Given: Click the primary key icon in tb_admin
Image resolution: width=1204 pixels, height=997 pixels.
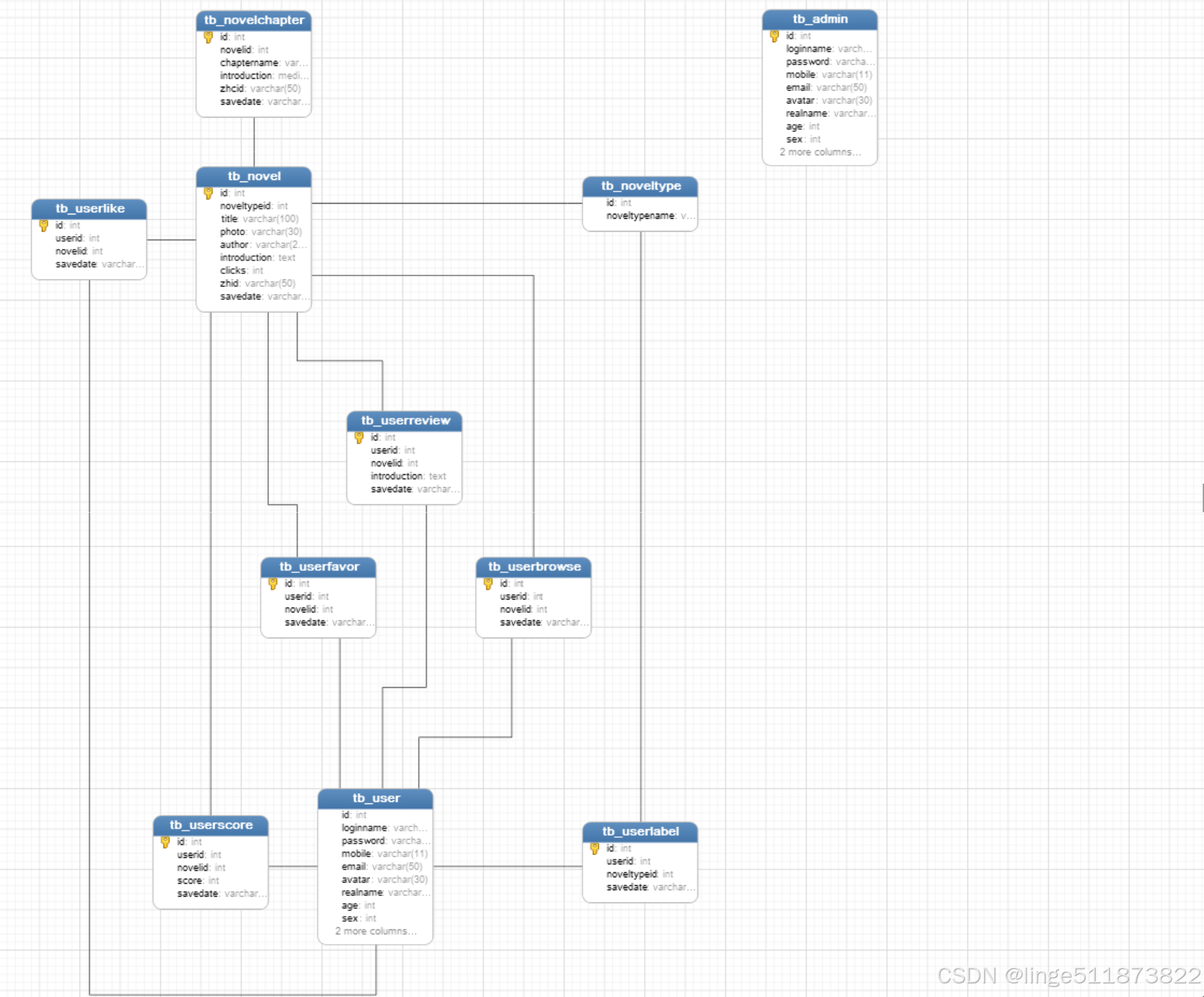Looking at the screenshot, I should point(774,36).
